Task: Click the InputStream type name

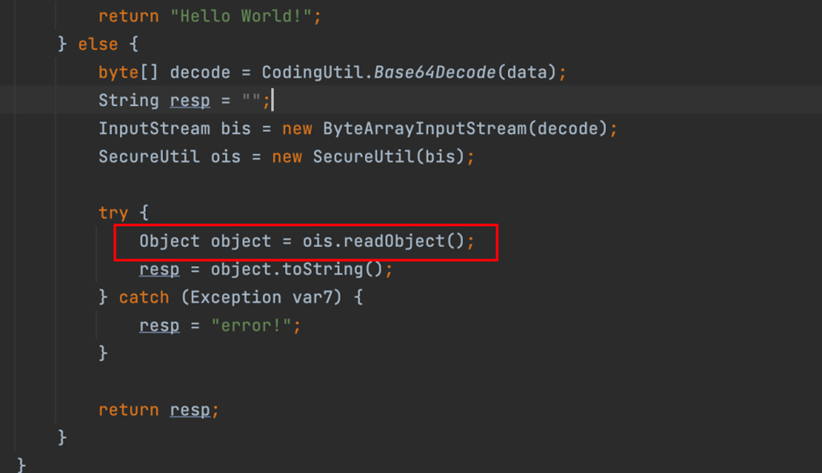Action: 154,129
